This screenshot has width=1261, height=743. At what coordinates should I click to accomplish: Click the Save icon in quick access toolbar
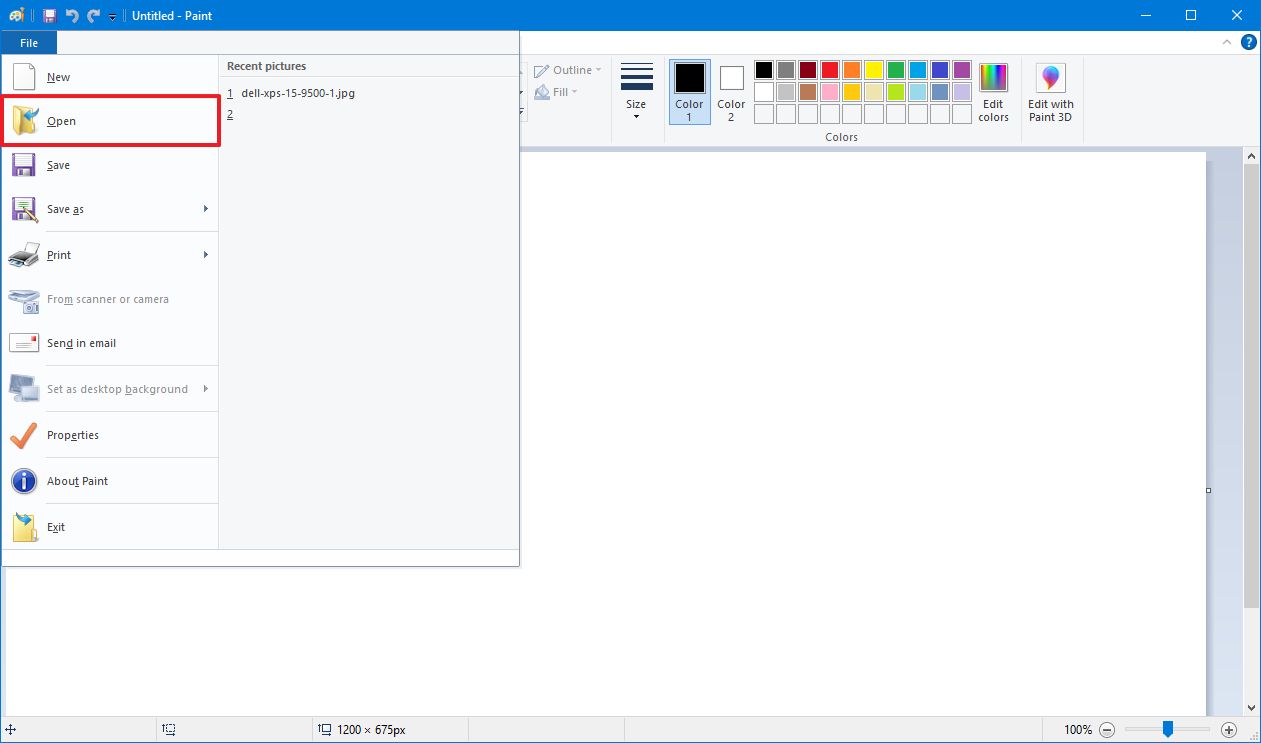pyautogui.click(x=49, y=16)
